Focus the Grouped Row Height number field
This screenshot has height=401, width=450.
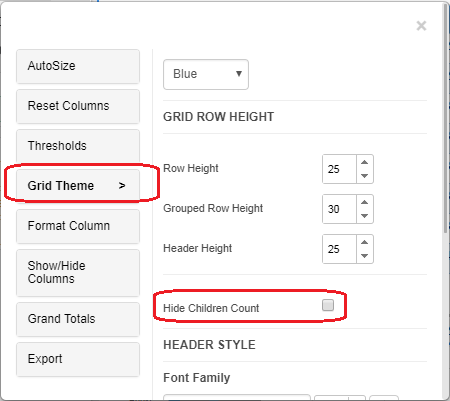[x=339, y=209]
